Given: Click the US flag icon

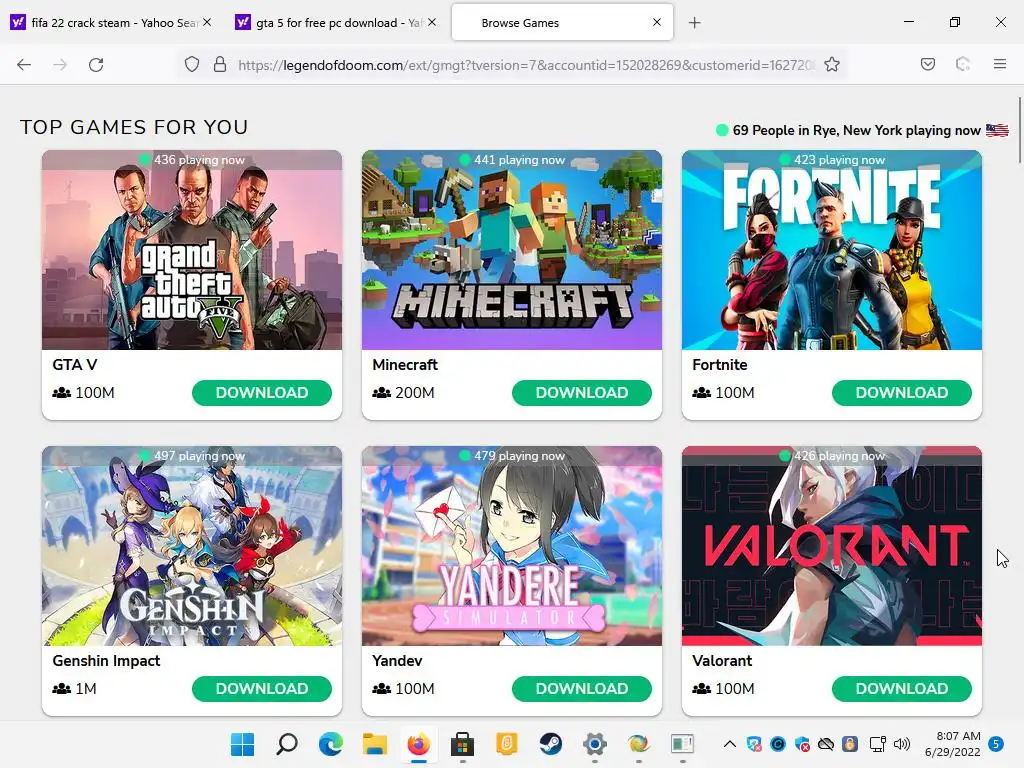Looking at the screenshot, I should (x=997, y=130).
